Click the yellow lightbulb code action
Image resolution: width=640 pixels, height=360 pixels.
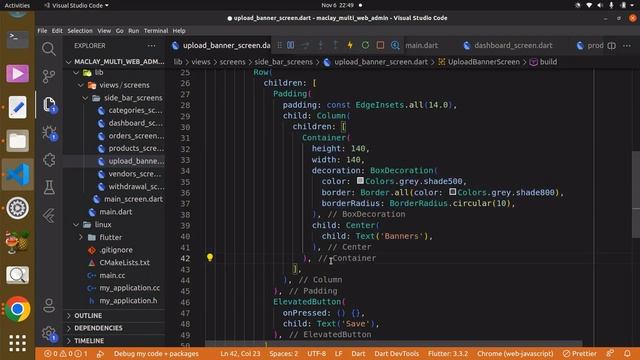[210, 258]
